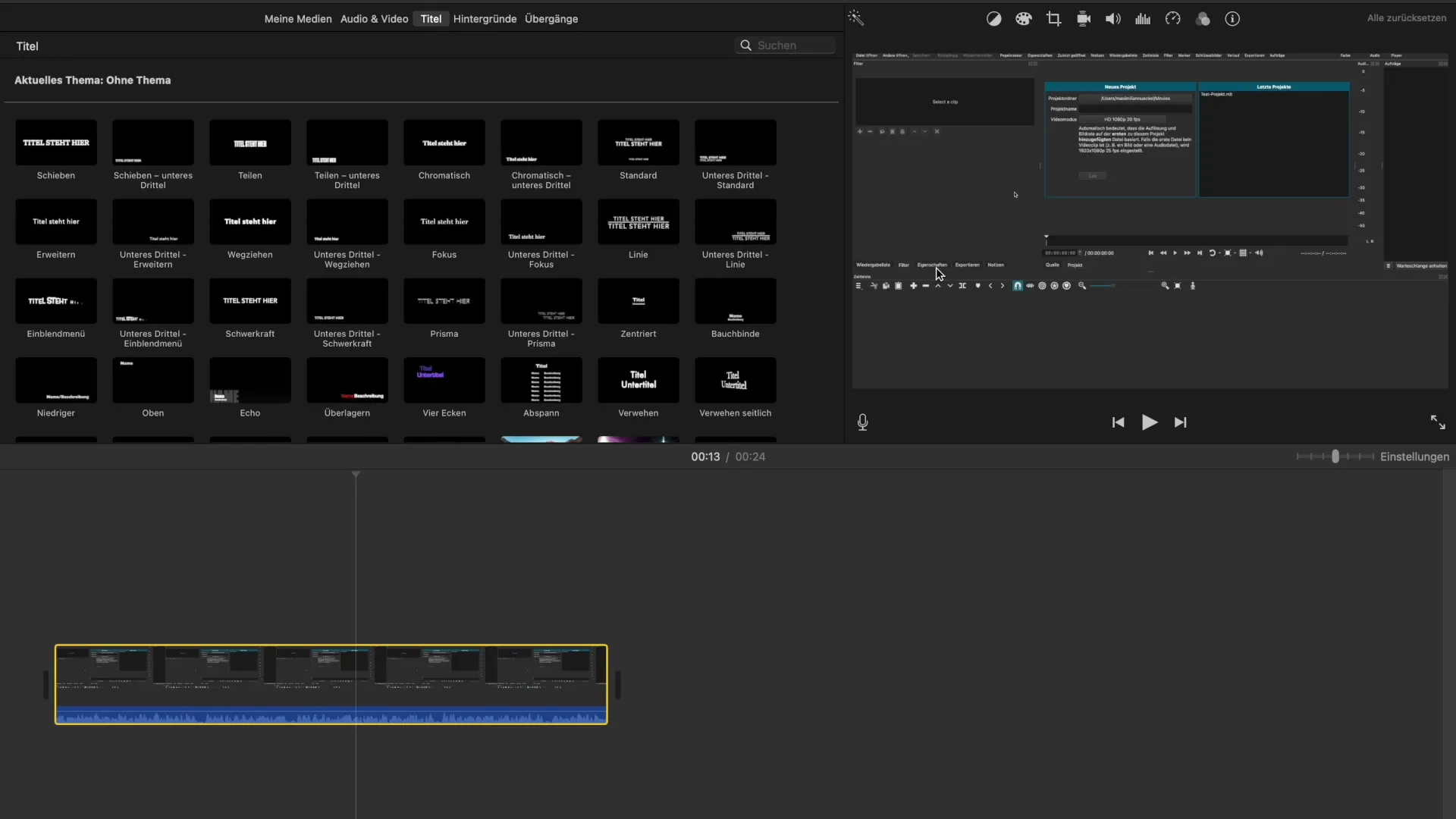Image resolution: width=1456 pixels, height=819 pixels.
Task: Select Chromatisch – unteres Drittel title
Action: (x=541, y=143)
